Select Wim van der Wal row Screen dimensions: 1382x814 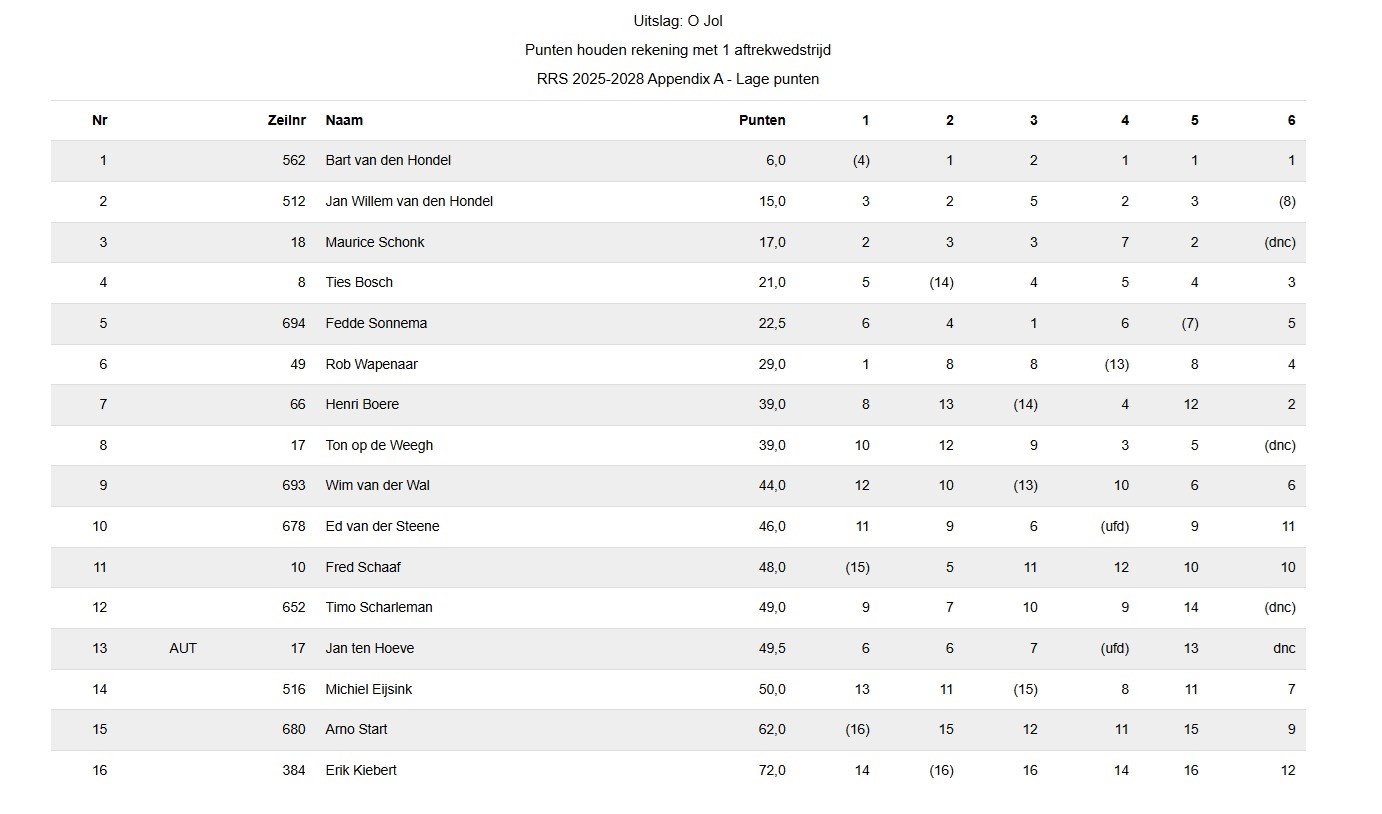click(x=678, y=485)
